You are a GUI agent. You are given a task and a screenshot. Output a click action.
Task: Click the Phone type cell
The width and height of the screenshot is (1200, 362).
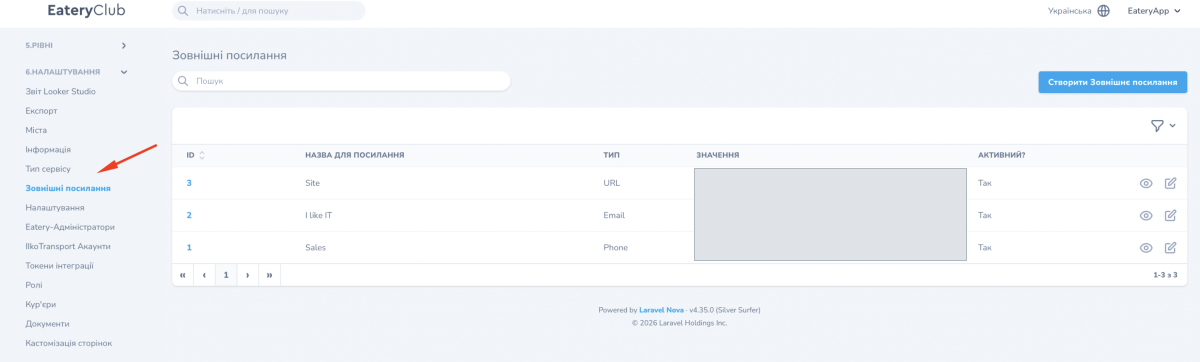click(x=616, y=247)
